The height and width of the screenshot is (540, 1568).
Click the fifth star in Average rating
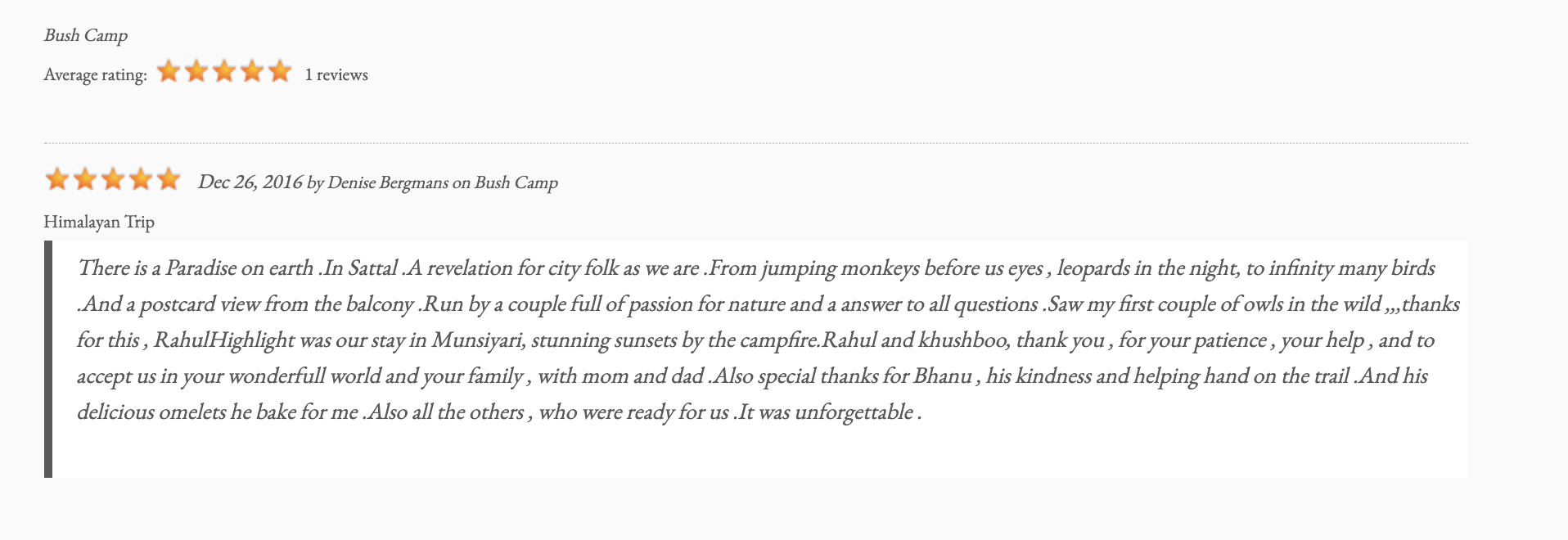pos(280,72)
